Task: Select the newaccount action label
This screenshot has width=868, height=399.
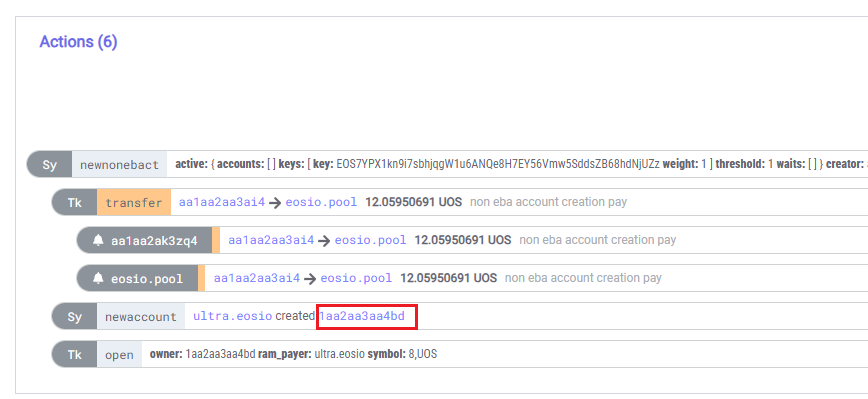Action: click(141, 317)
